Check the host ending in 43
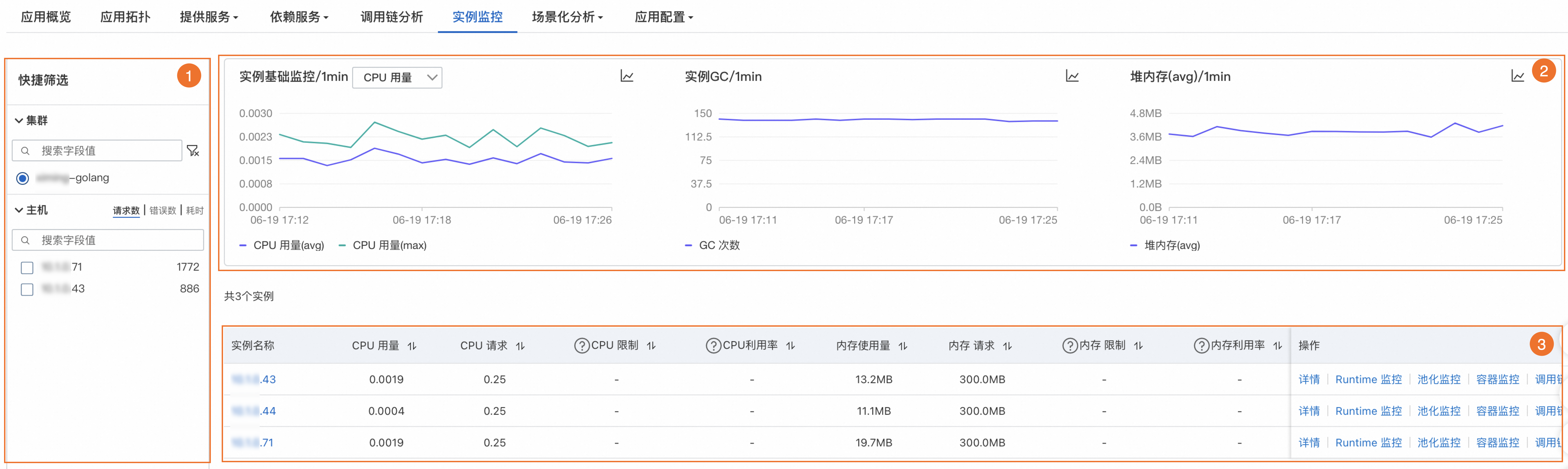This screenshot has width=1568, height=469. click(27, 289)
